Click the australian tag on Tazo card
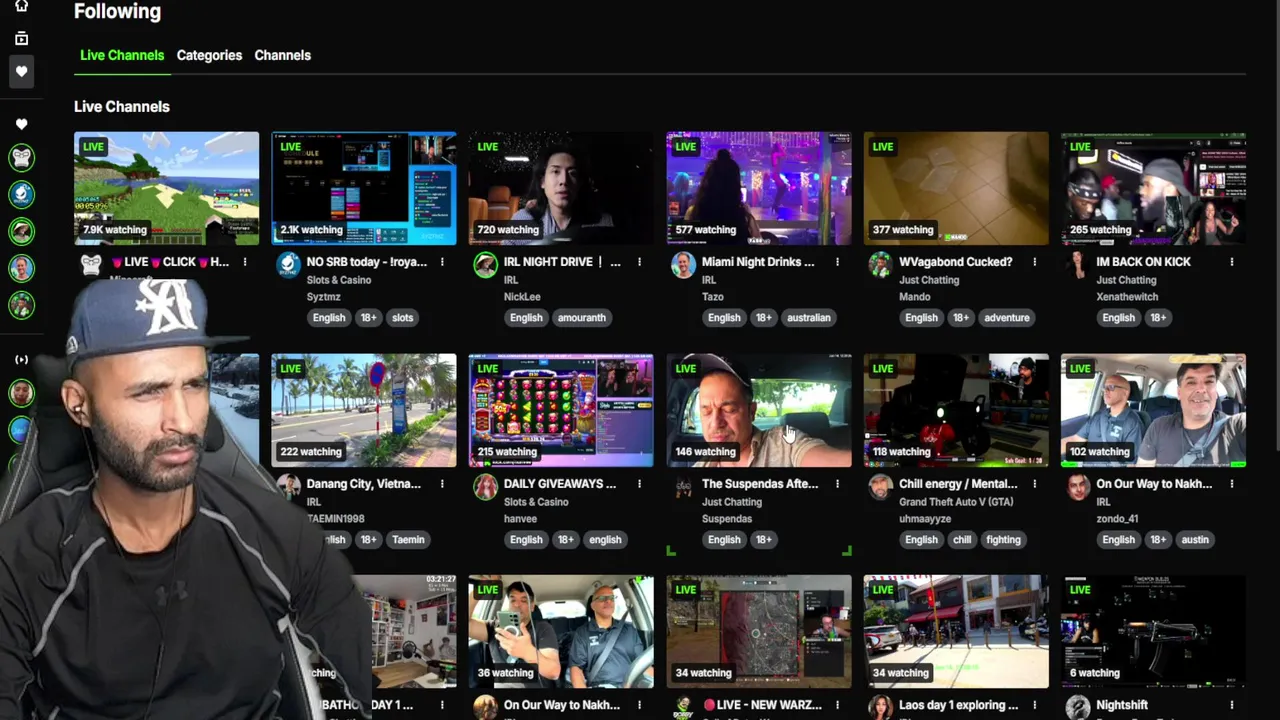The height and width of the screenshot is (720, 1280). tap(809, 317)
